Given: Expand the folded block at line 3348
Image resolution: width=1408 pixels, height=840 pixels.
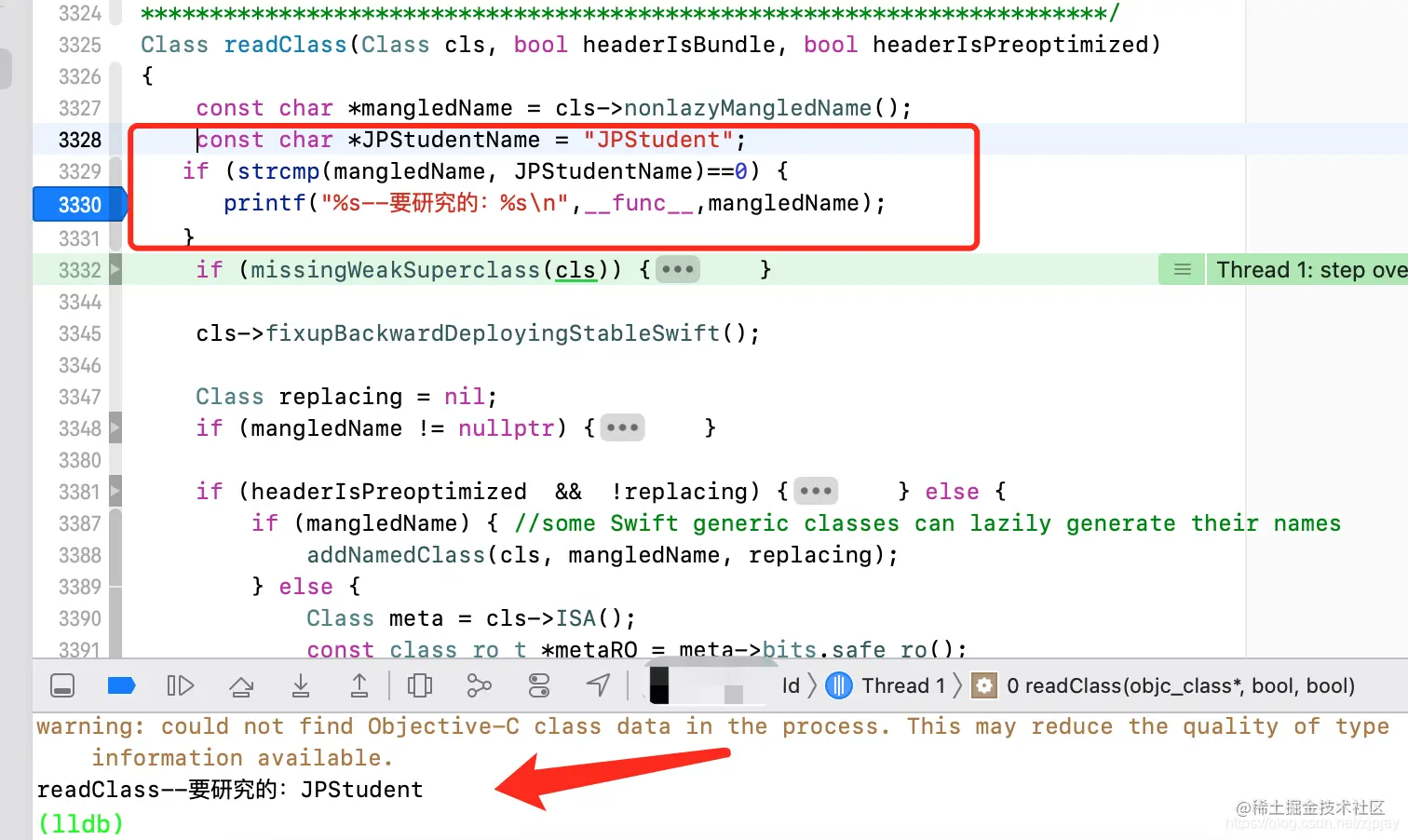Looking at the screenshot, I should point(115,428).
